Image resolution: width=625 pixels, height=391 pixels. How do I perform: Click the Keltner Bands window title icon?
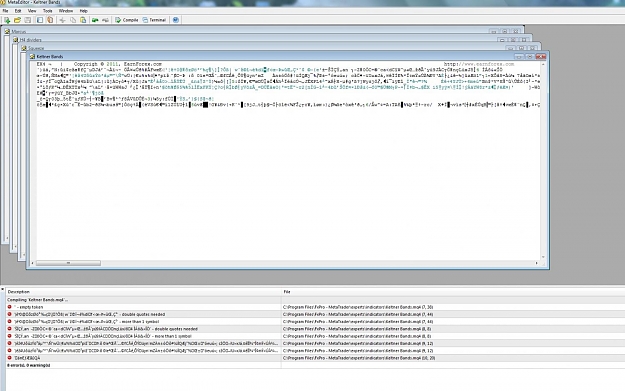pos(32,57)
